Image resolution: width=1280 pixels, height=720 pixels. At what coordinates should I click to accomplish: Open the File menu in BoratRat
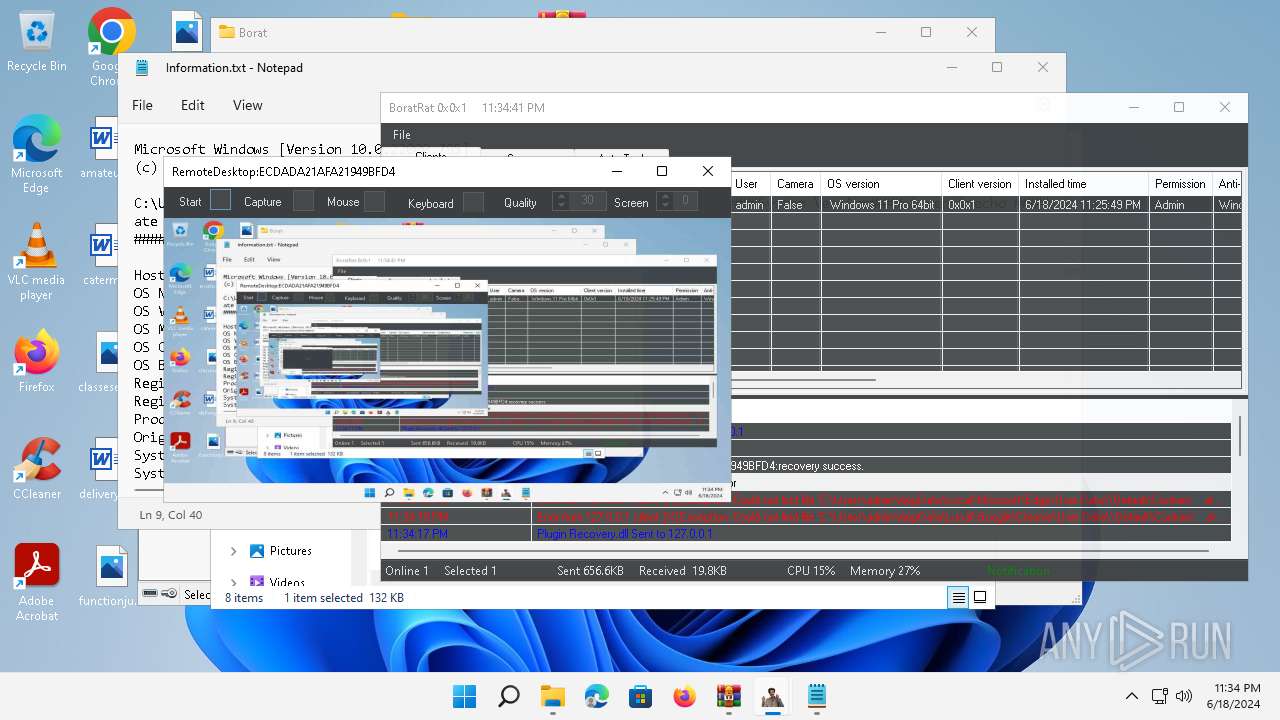(x=401, y=134)
